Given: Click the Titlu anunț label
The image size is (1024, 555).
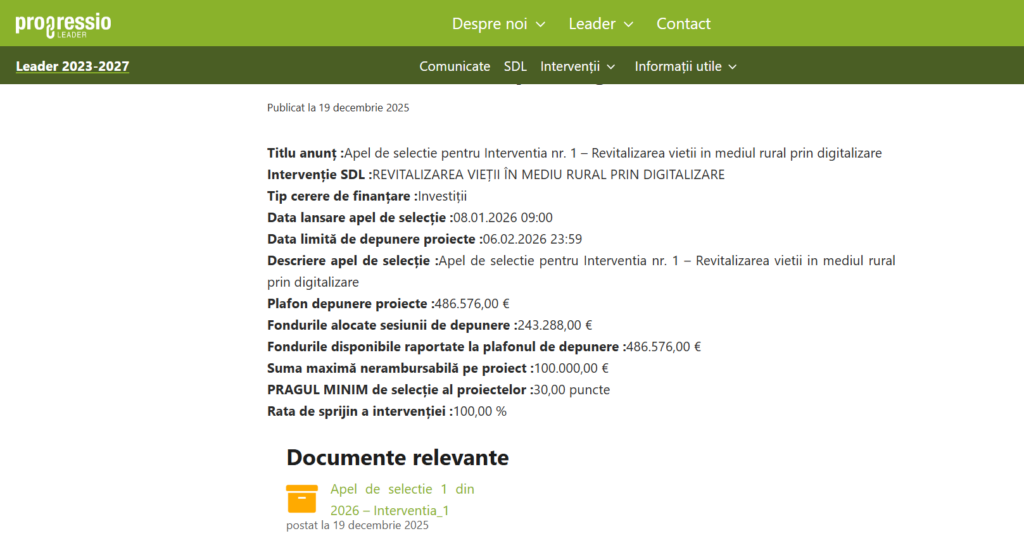Looking at the screenshot, I should pyautogui.click(x=304, y=153).
